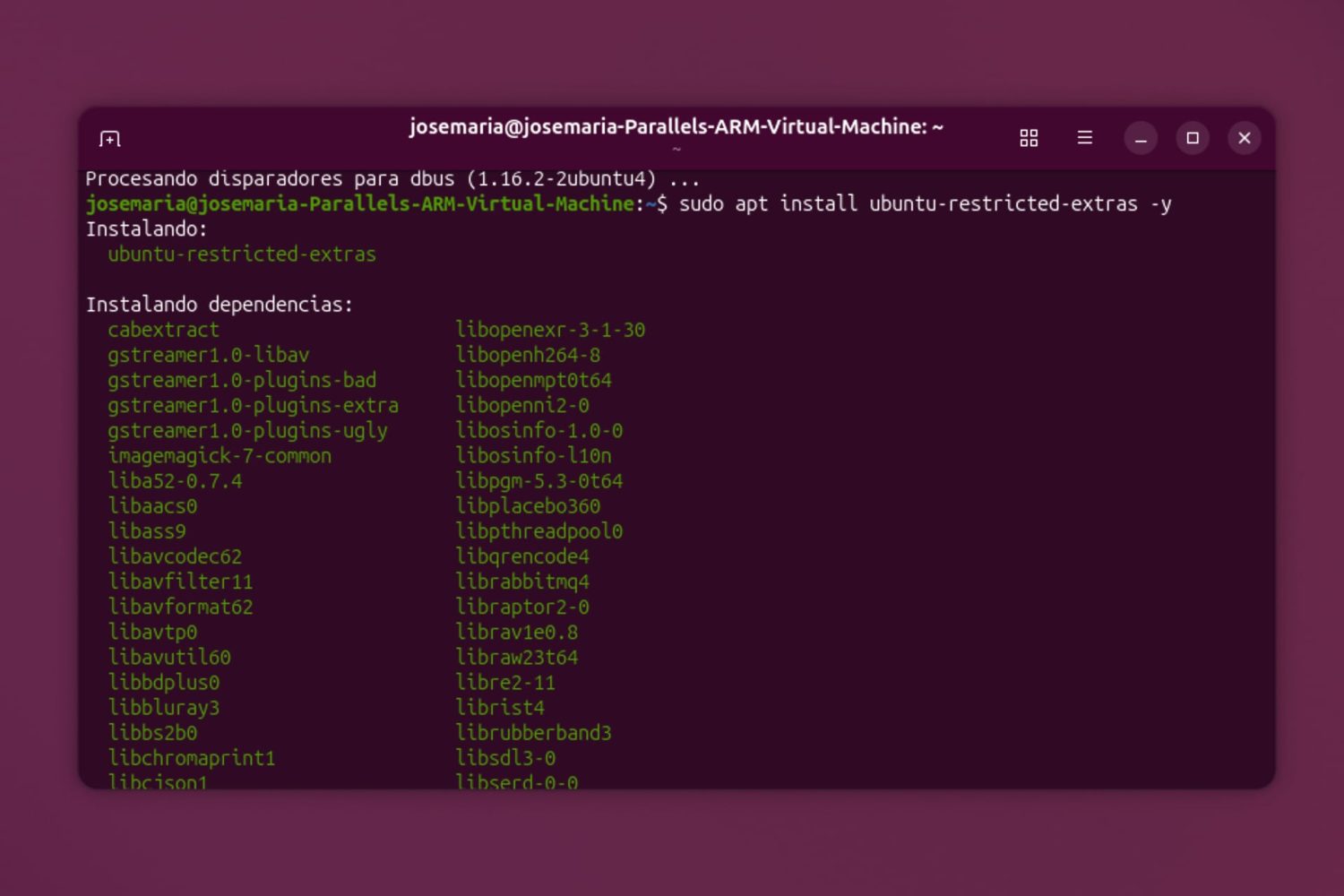Click the 'librist4' entry
Screen dimensions: 1344x896
click(500, 707)
